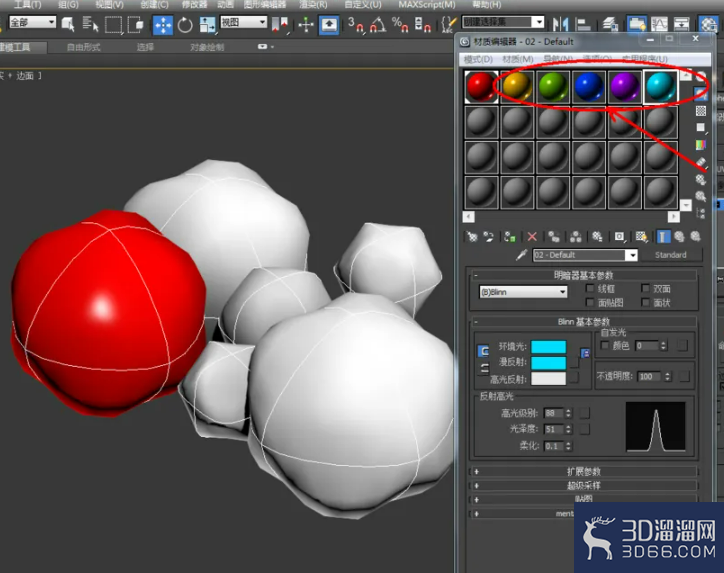This screenshot has height=573, width=724.
Task: Click the Go to Parent icon
Action: [679, 237]
